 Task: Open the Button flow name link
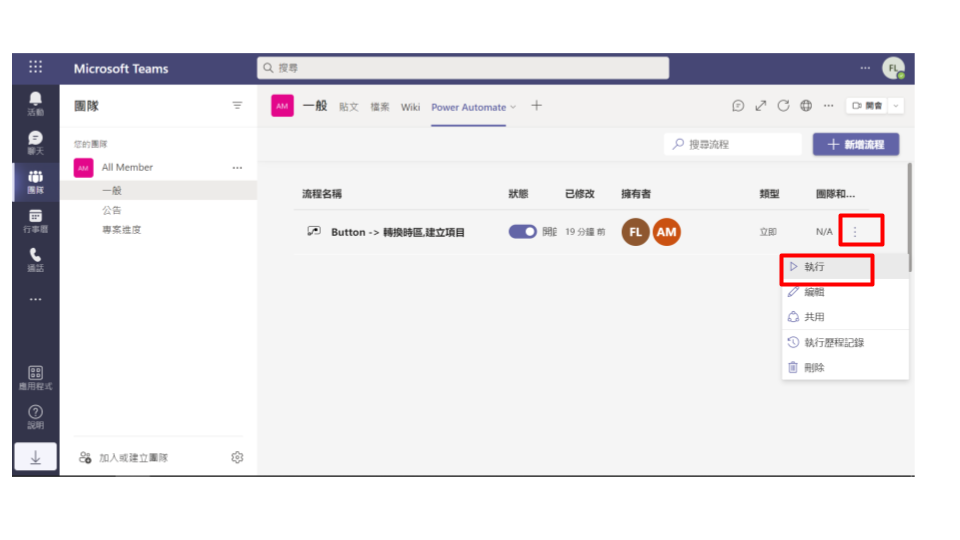click(x=397, y=232)
